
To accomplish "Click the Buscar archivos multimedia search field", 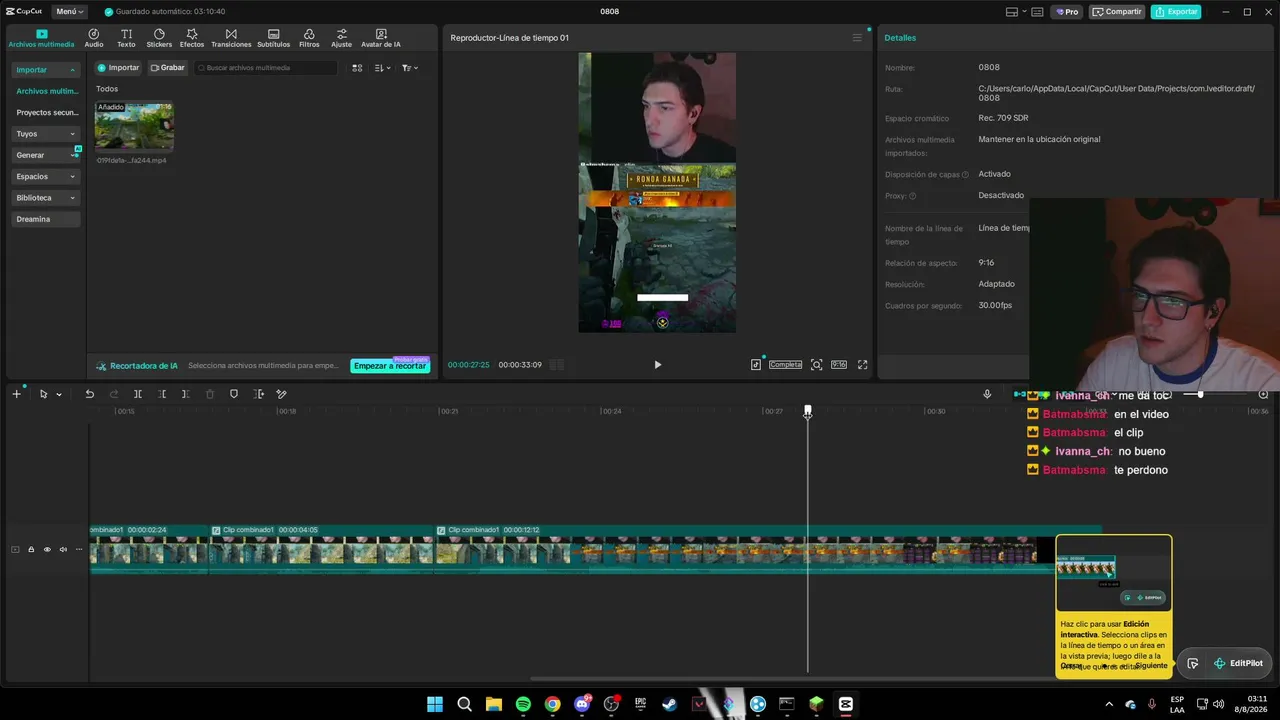I will tap(266, 68).
